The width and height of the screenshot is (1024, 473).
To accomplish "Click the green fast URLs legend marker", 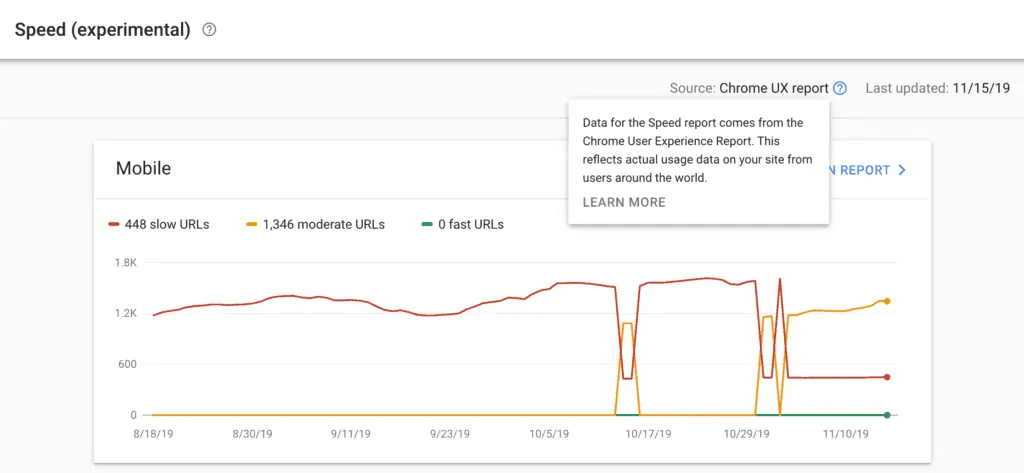I will click(x=427, y=225).
